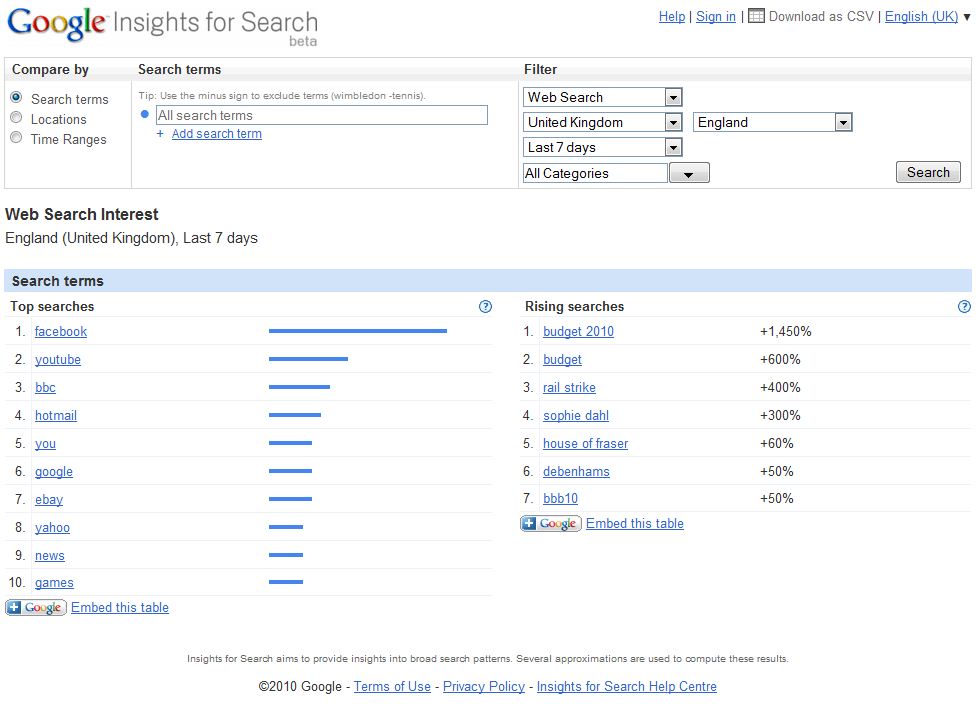Open the hotmail top search link

click(56, 416)
